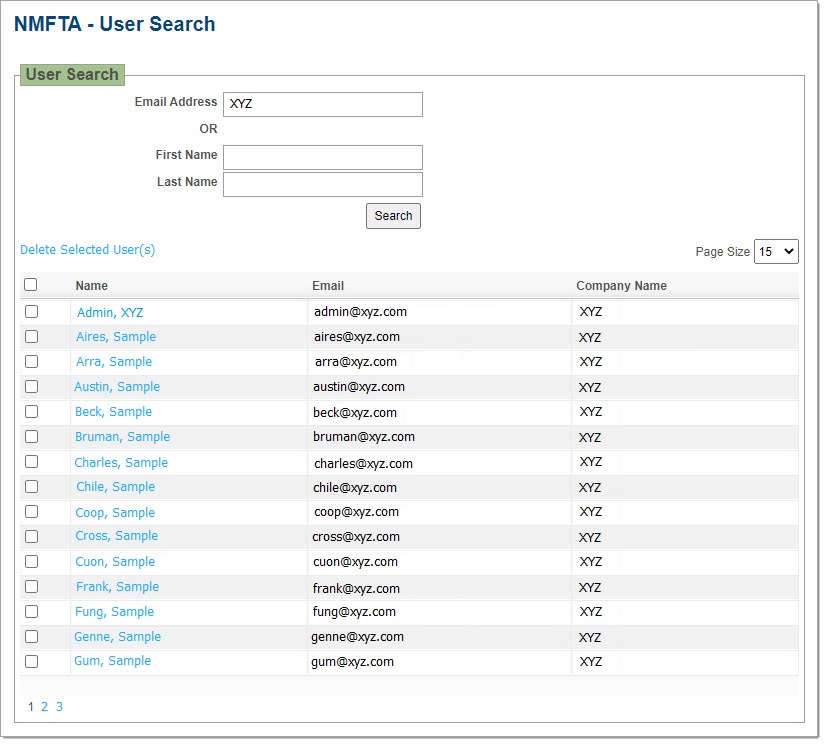Check the box for Arra, Sample
Viewport: 827px width, 746px height.
point(32,362)
